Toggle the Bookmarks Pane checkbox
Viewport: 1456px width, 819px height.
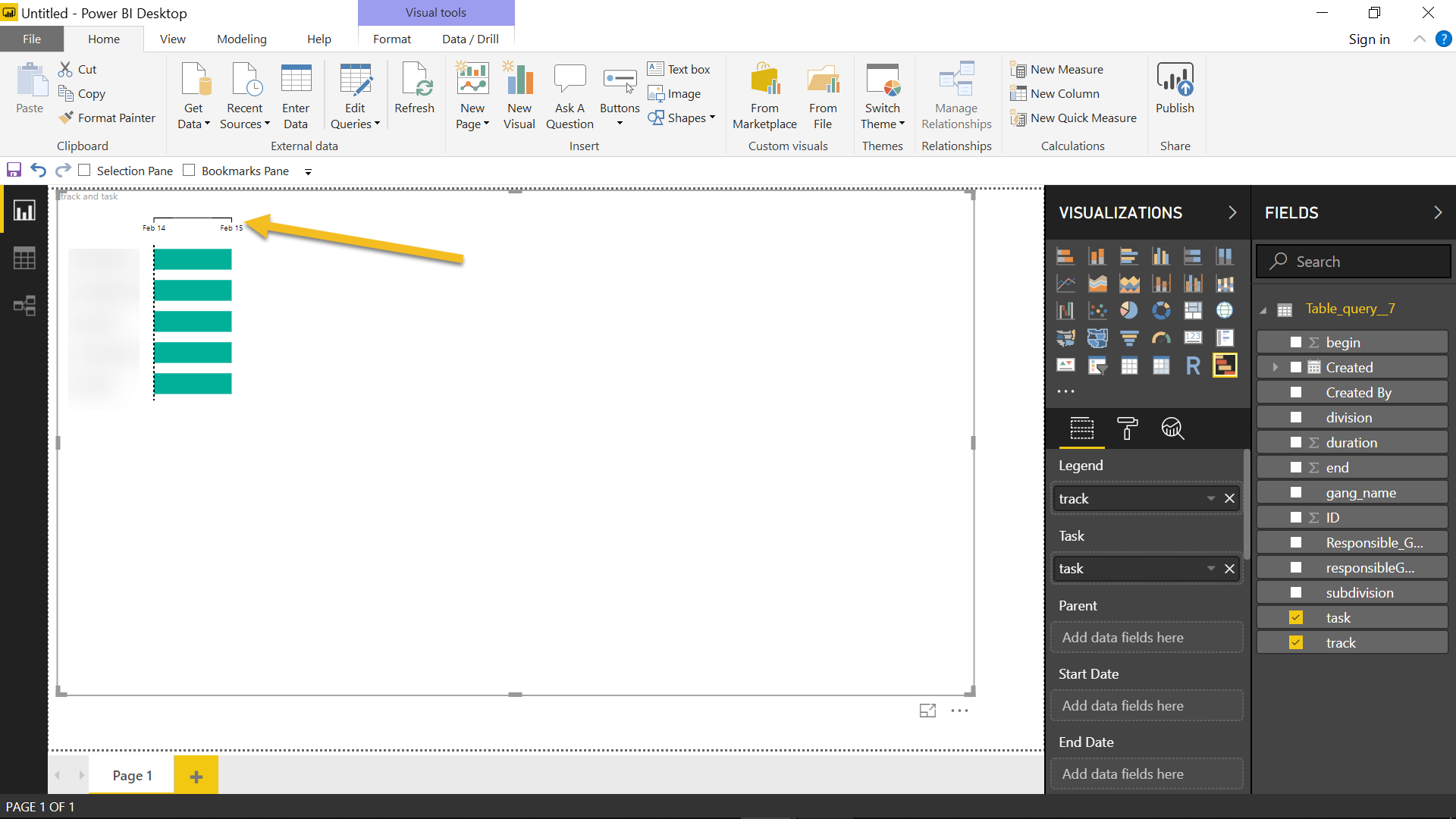(x=190, y=171)
